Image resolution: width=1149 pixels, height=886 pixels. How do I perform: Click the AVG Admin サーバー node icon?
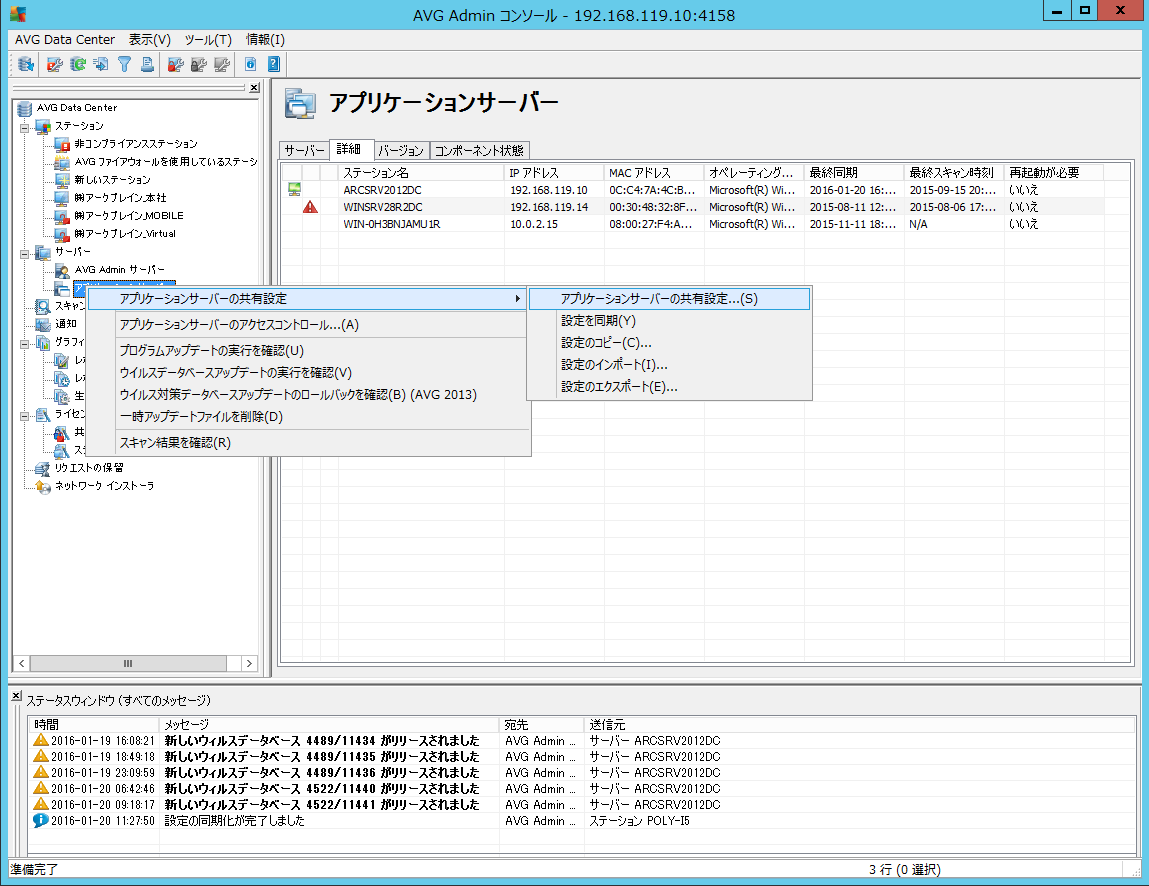[x=62, y=270]
